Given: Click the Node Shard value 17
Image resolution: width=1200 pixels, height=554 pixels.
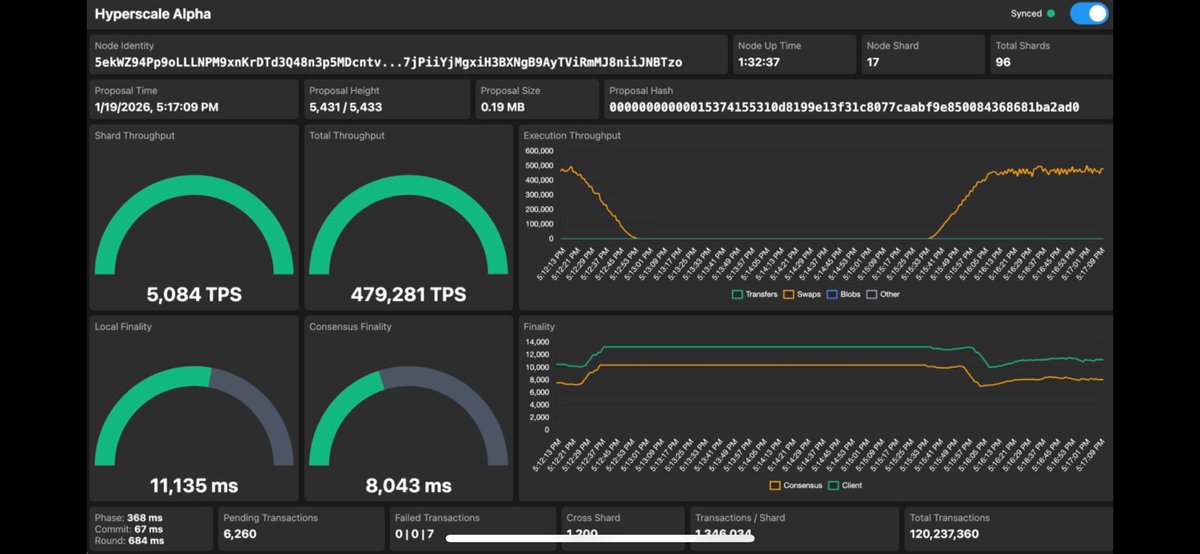Looking at the screenshot, I should (873, 62).
